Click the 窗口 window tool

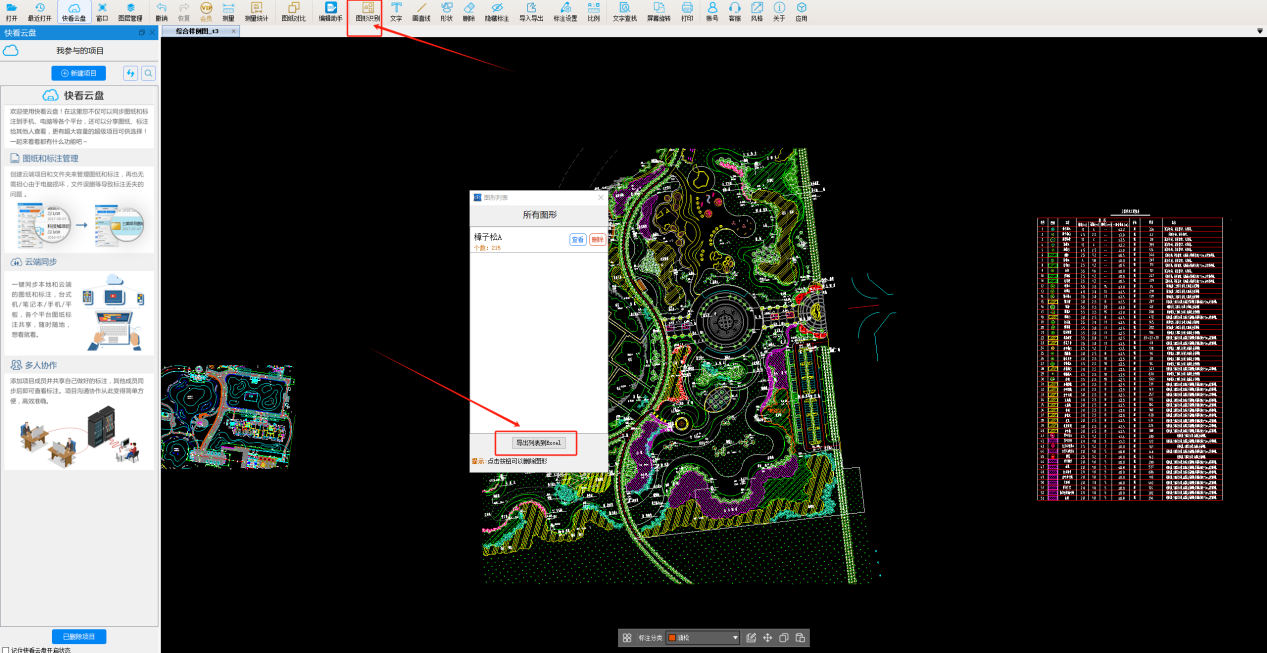pos(102,11)
